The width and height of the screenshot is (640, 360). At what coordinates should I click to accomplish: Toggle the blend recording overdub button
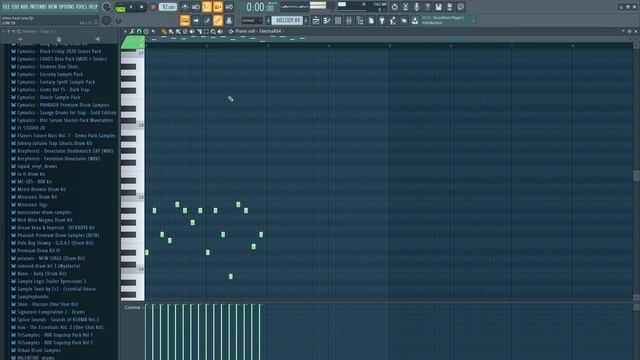[218, 7]
